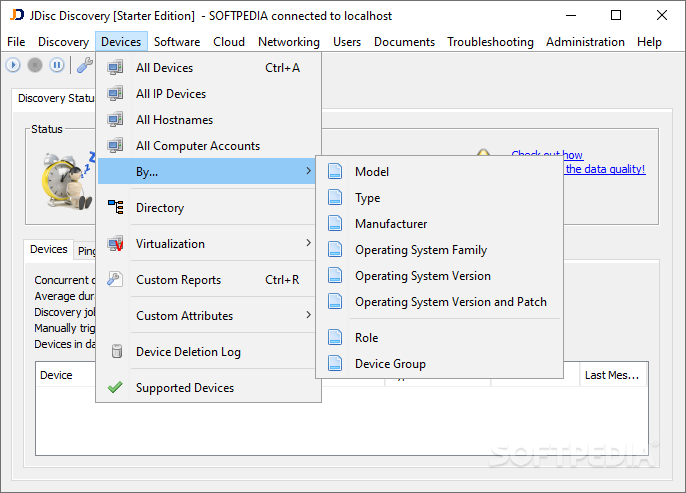This screenshot has width=686, height=493.
Task: Choose Operating System Family
Action: (439, 249)
